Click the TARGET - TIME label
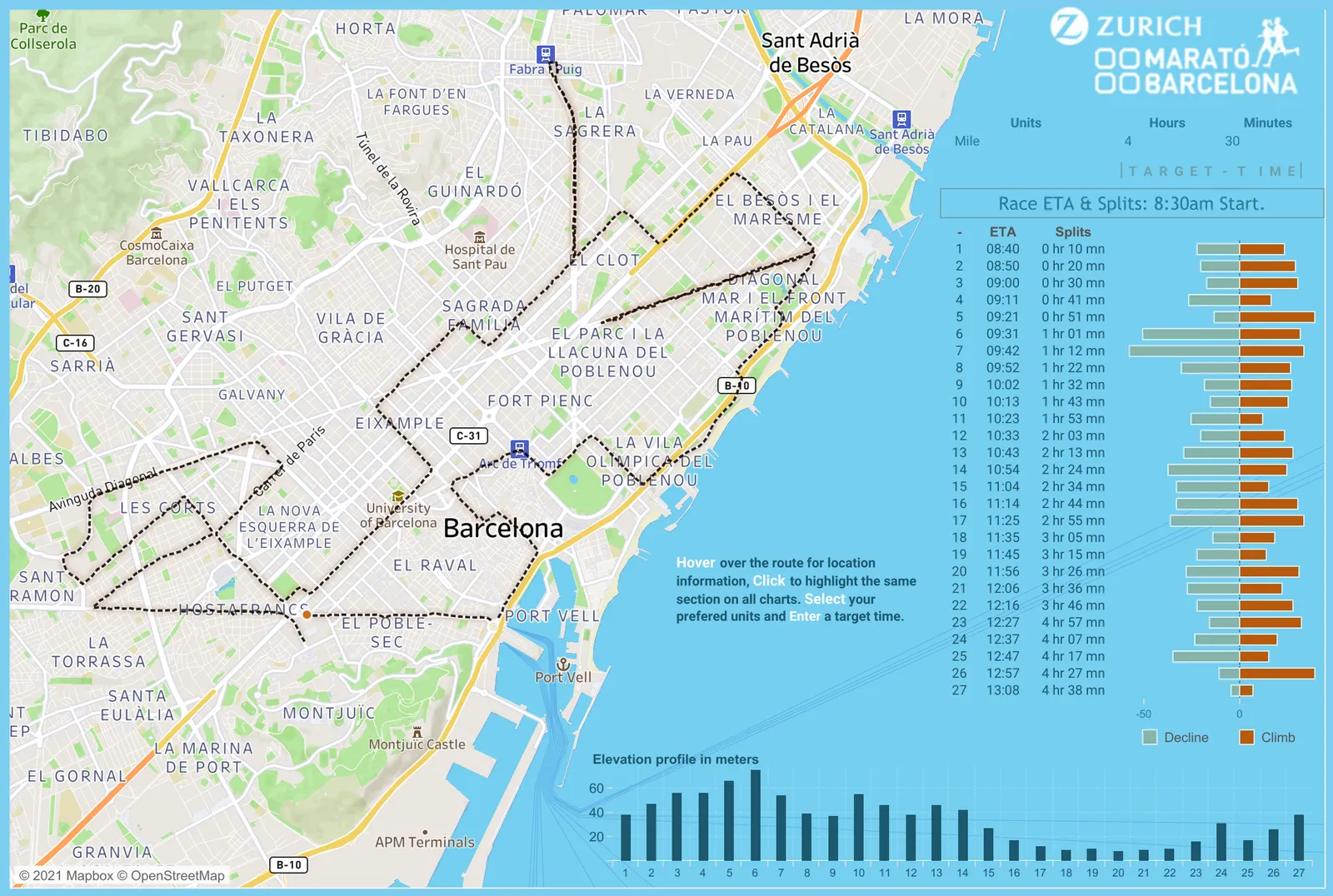Viewport: 1333px width, 896px height. click(x=1211, y=171)
